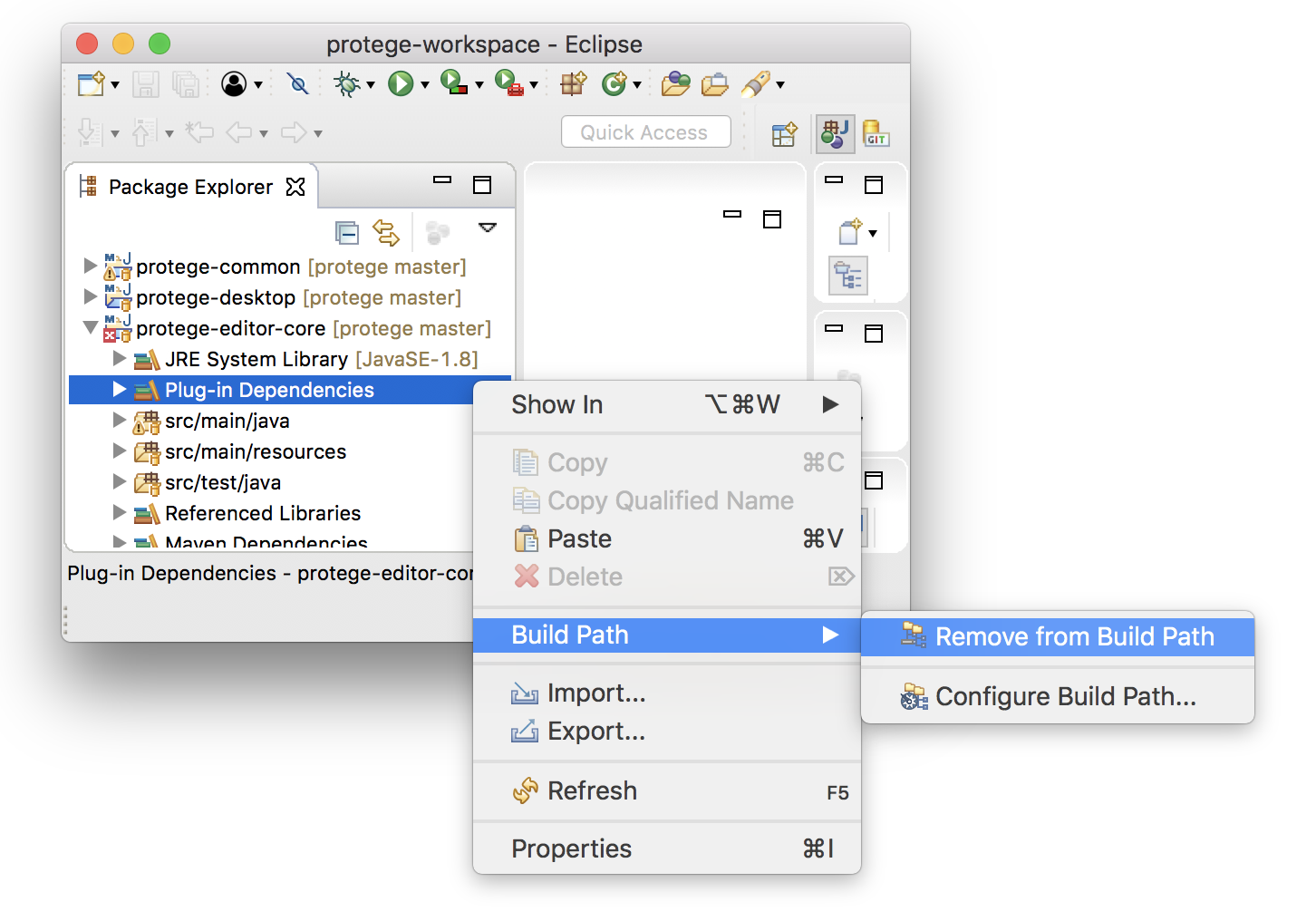
Task: Choose Refresh from context menu
Action: (x=667, y=791)
